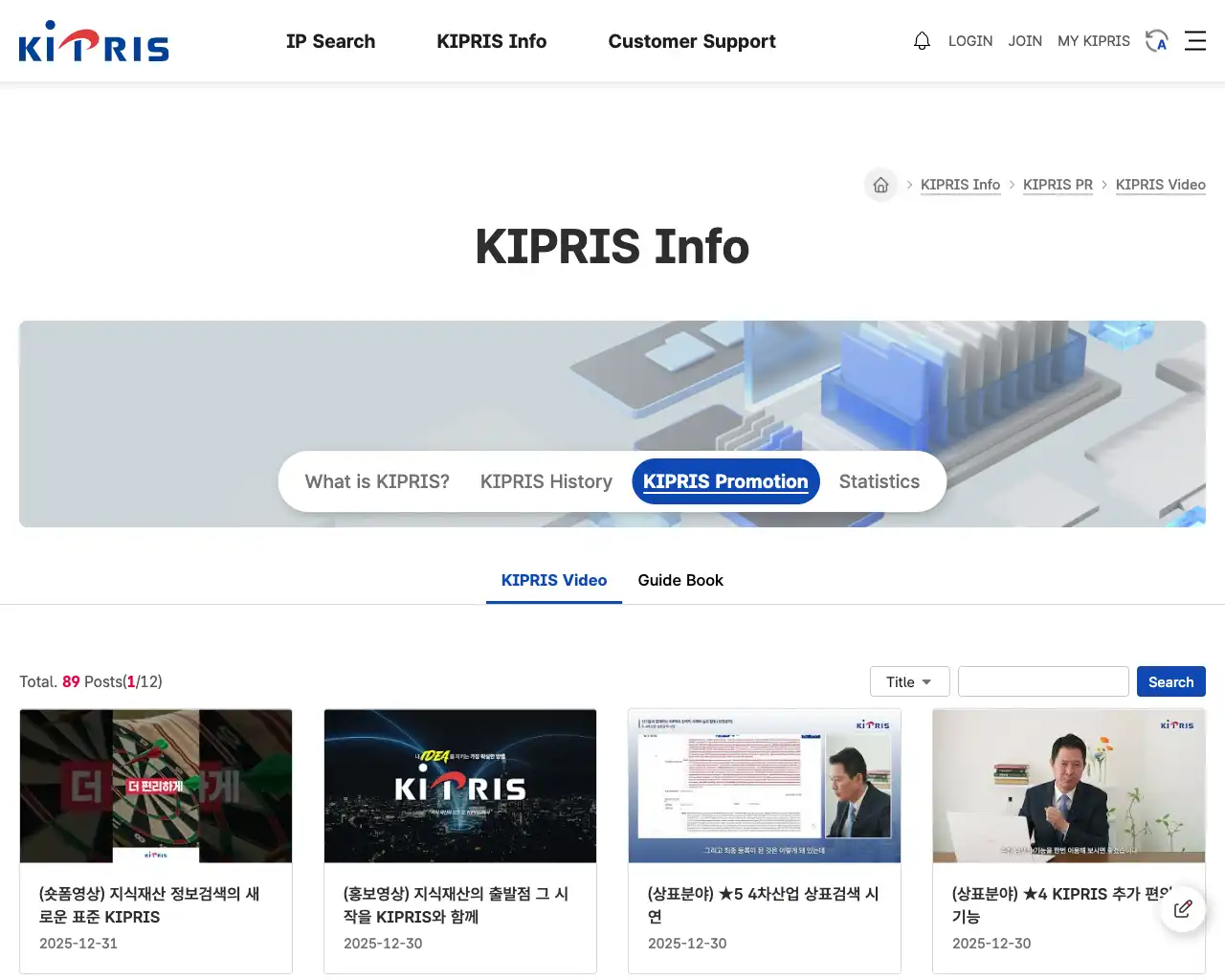This screenshot has width=1225, height=980.
Task: Select the KIPRIS History tab
Action: pyautogui.click(x=546, y=481)
